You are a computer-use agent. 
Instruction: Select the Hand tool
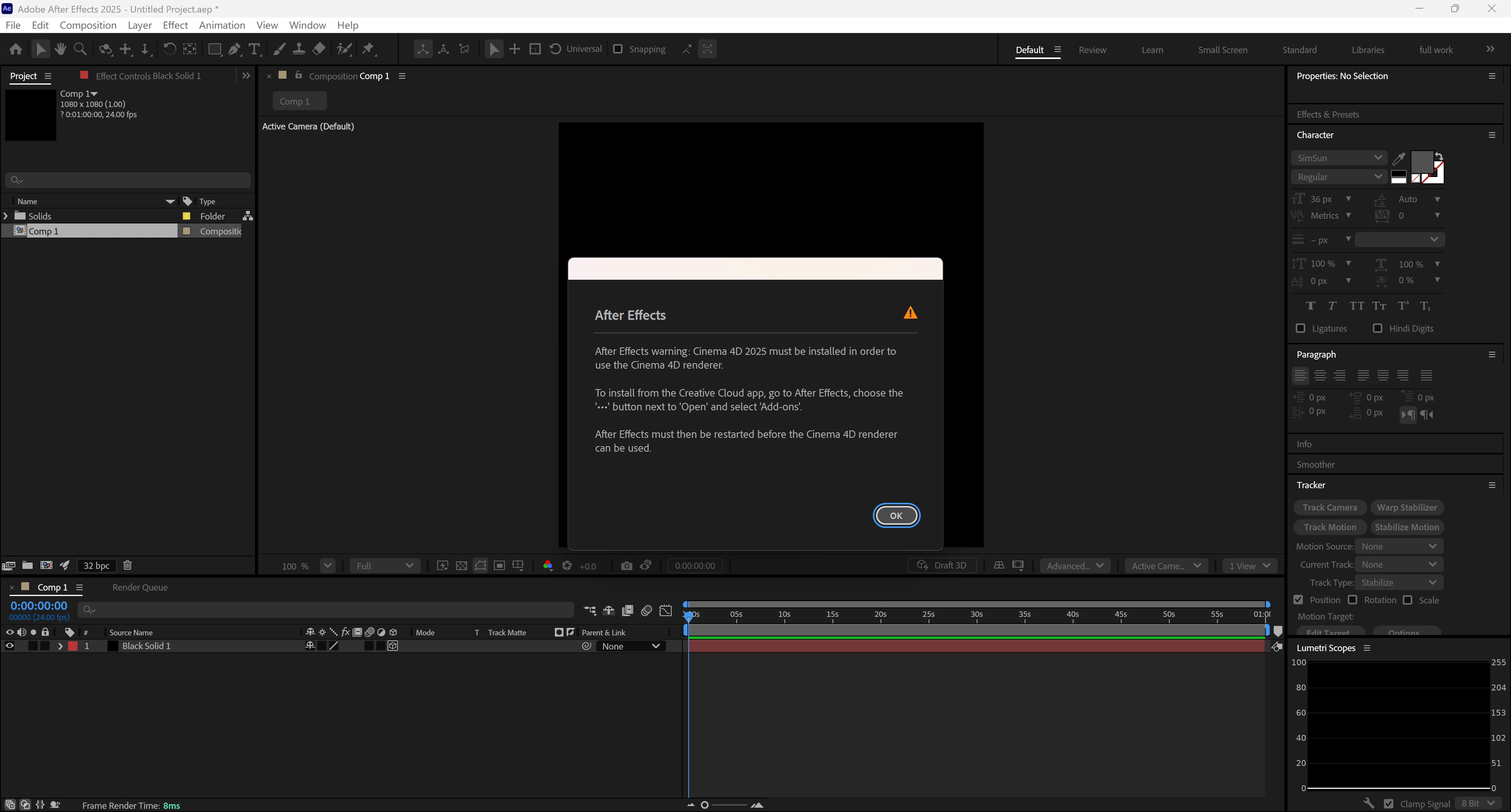click(x=60, y=49)
